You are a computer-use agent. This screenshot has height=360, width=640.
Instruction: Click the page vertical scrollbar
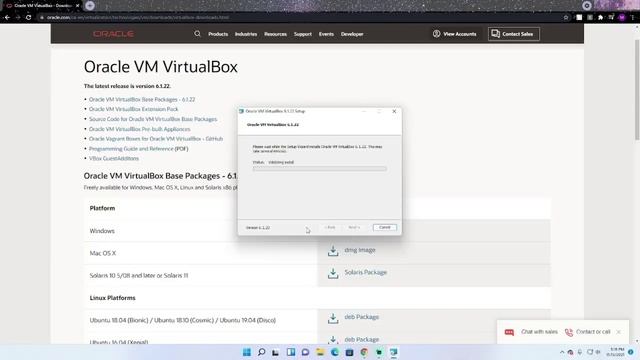click(637, 90)
